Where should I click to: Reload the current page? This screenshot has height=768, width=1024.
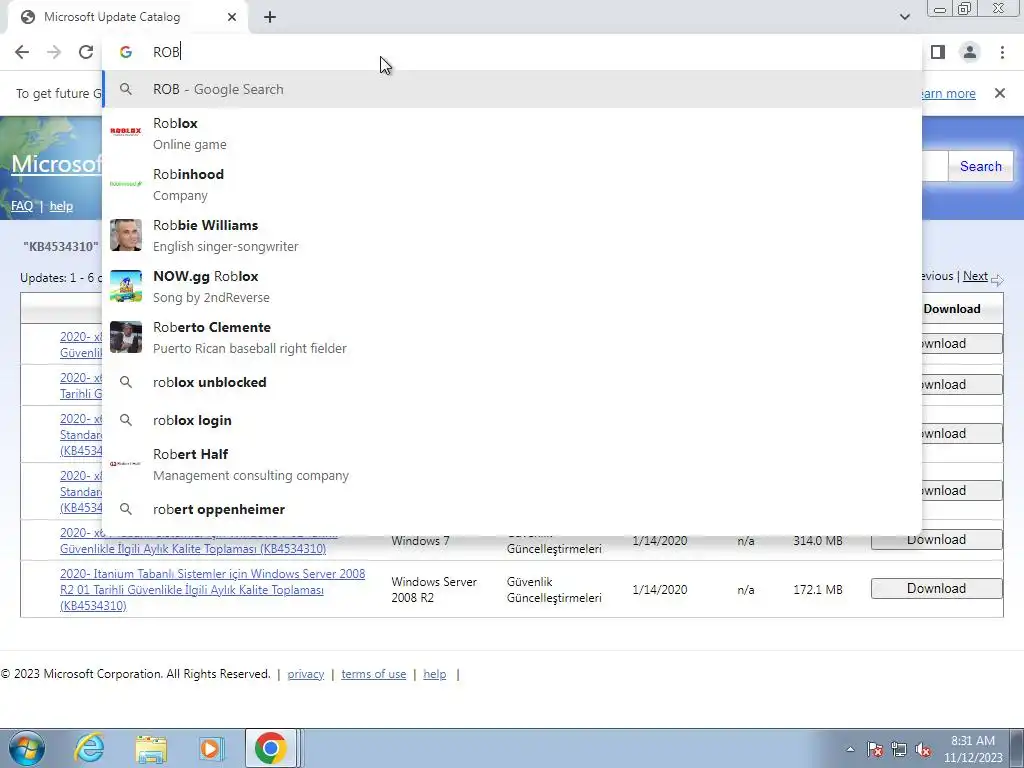(x=86, y=52)
